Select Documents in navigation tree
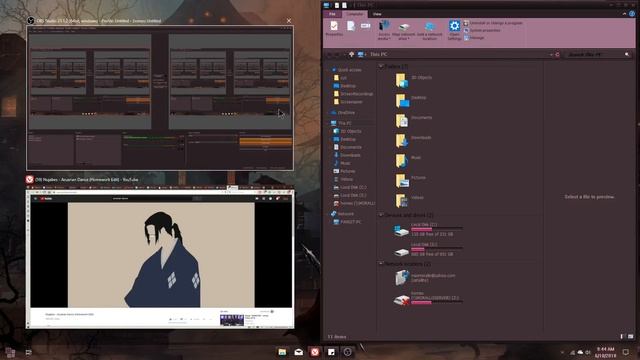 tap(348, 147)
